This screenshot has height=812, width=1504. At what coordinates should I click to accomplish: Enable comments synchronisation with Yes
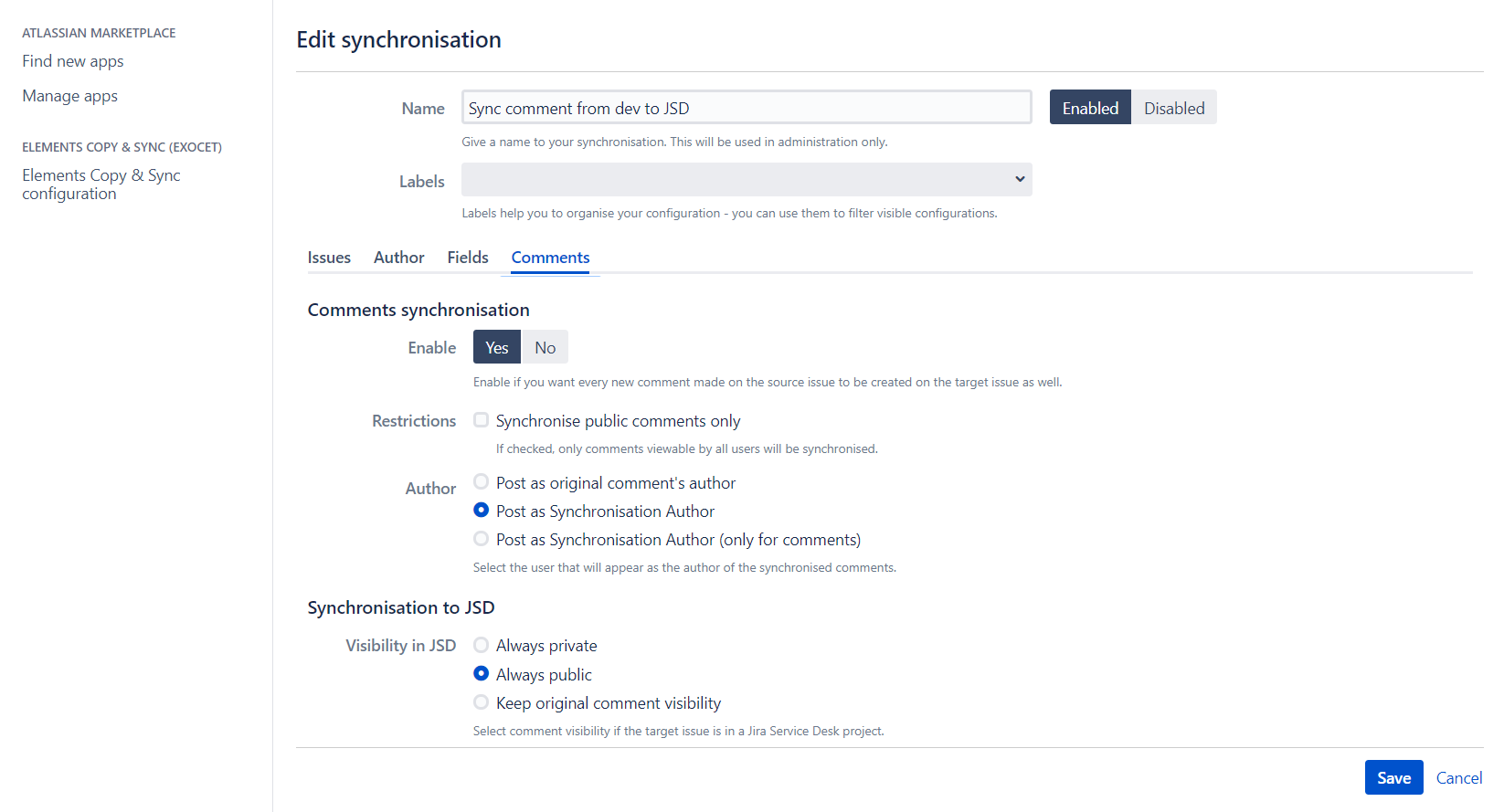pos(496,347)
